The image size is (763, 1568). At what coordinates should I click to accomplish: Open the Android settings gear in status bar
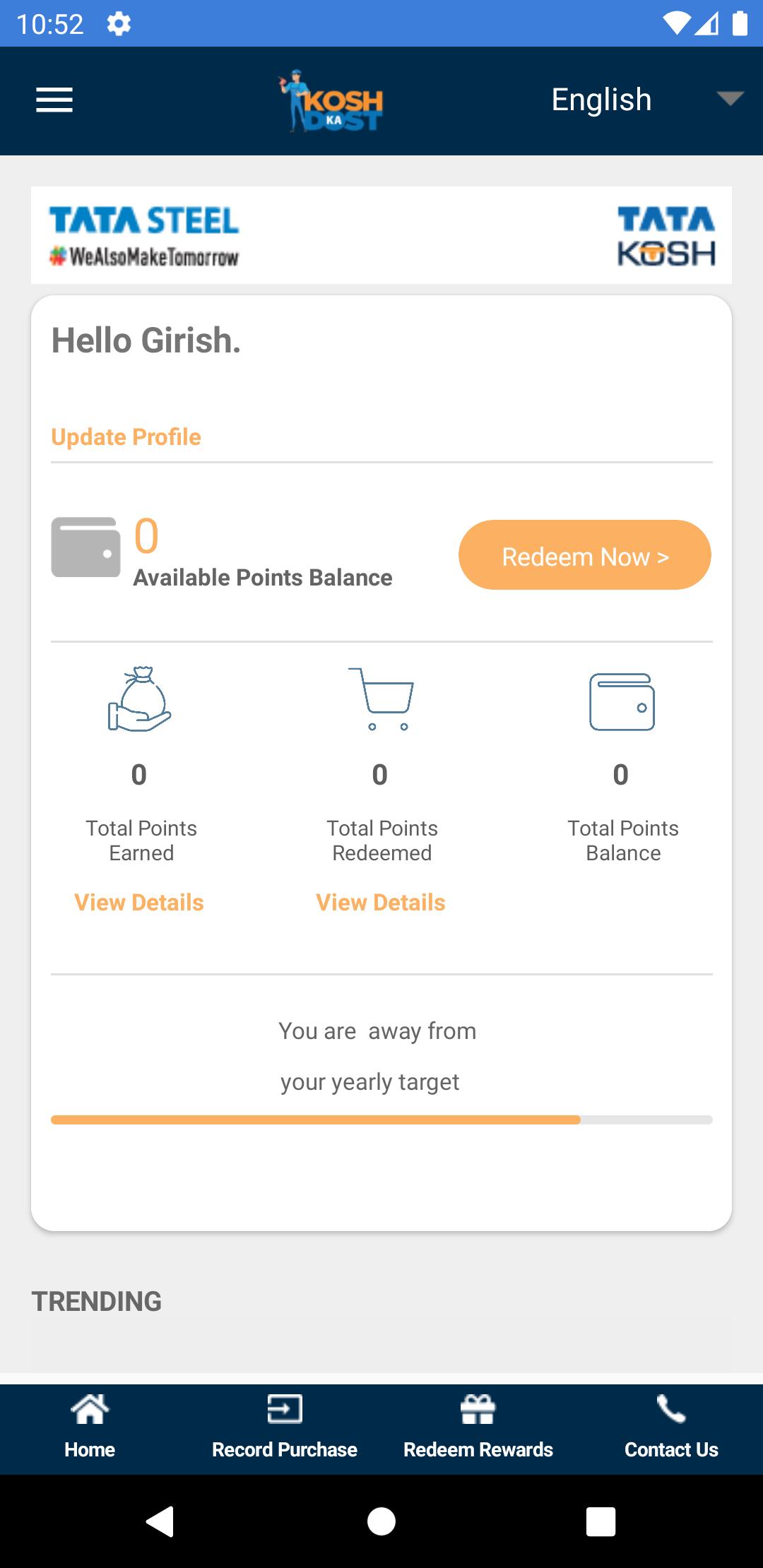(119, 24)
